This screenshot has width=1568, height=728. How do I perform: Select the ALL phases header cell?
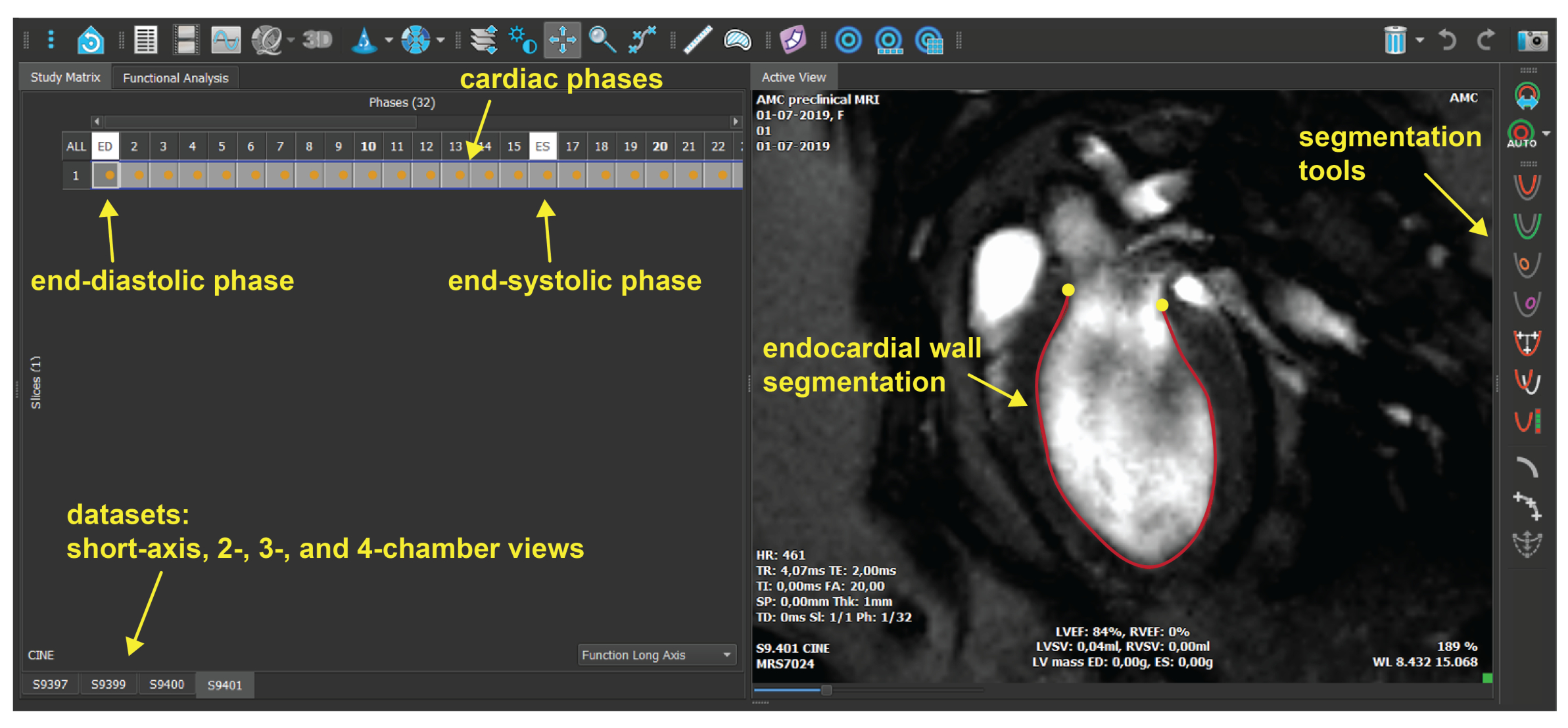[x=76, y=146]
